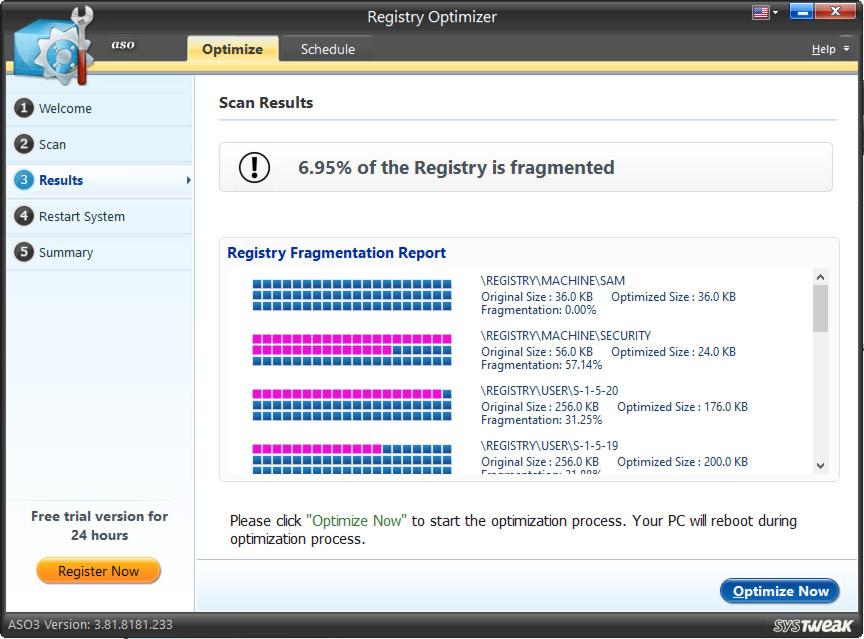864x639 pixels.
Task: Select the Optimize tab
Action: tap(232, 47)
